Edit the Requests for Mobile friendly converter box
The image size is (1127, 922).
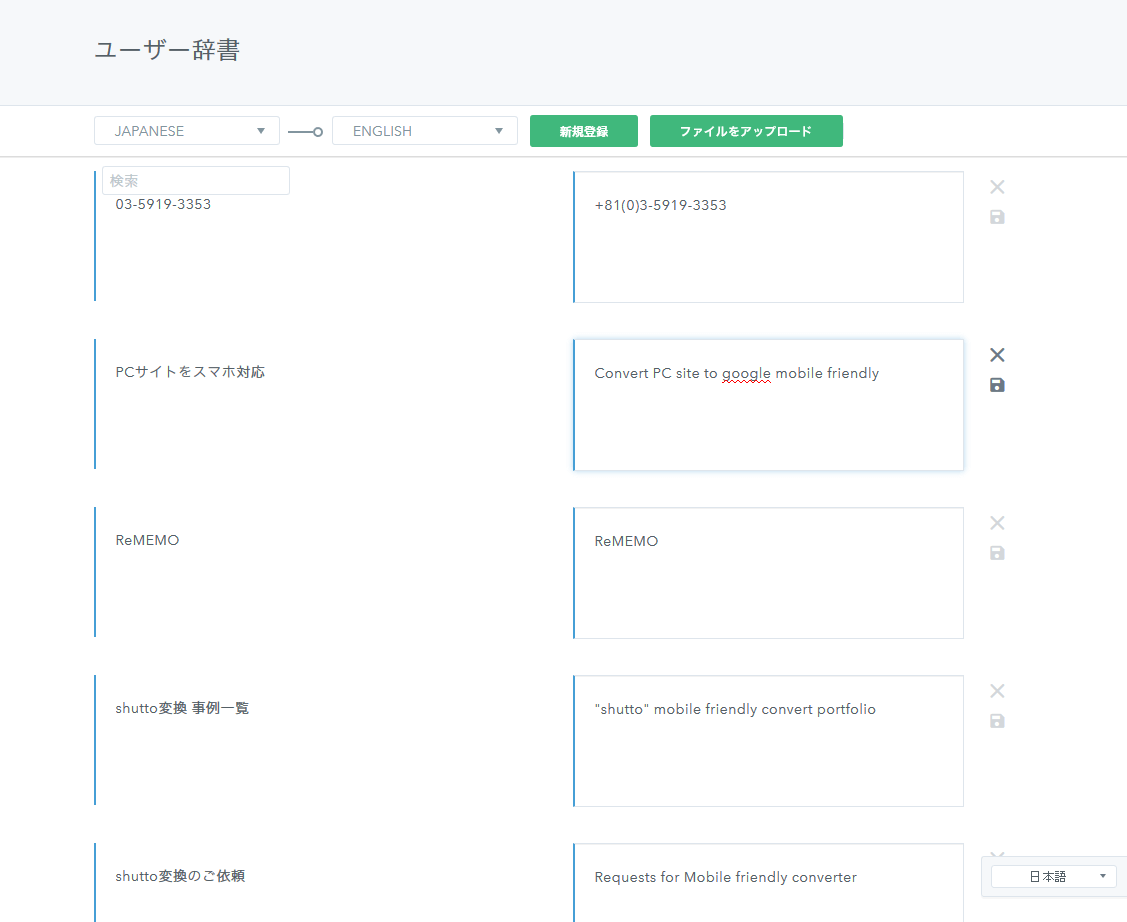click(768, 883)
